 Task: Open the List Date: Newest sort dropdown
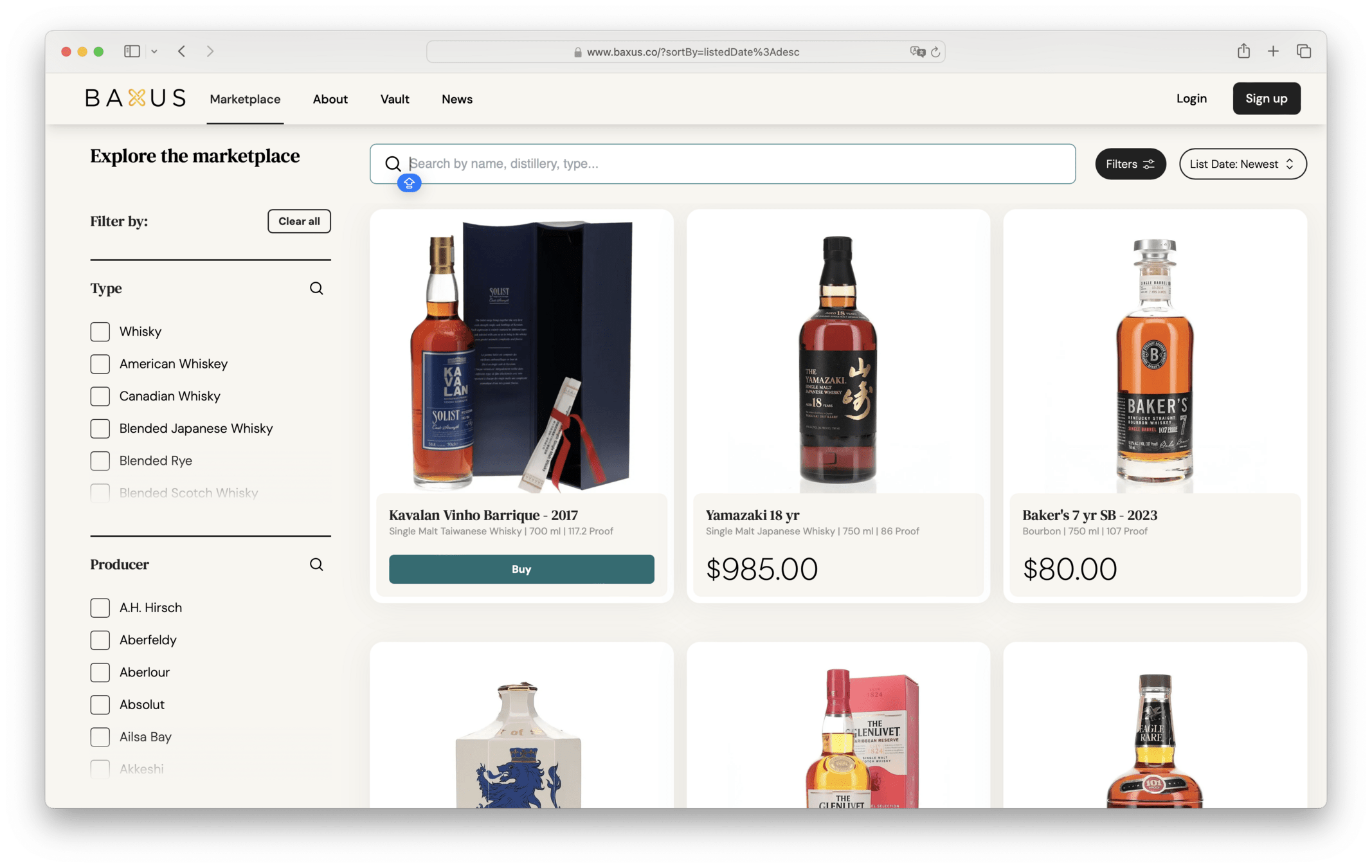pos(1242,164)
